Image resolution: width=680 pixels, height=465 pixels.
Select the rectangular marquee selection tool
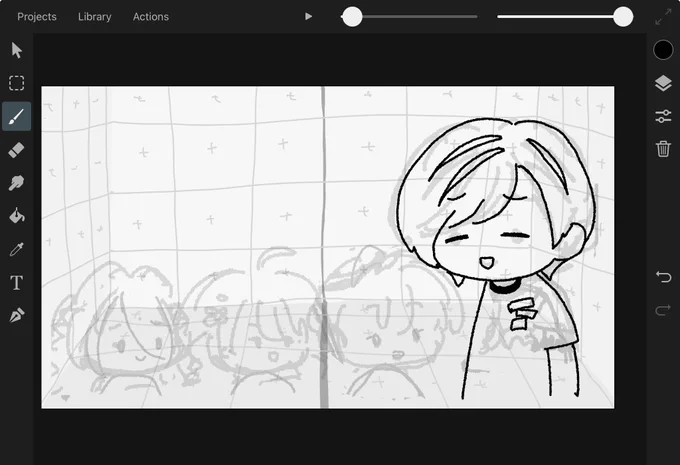click(x=16, y=83)
